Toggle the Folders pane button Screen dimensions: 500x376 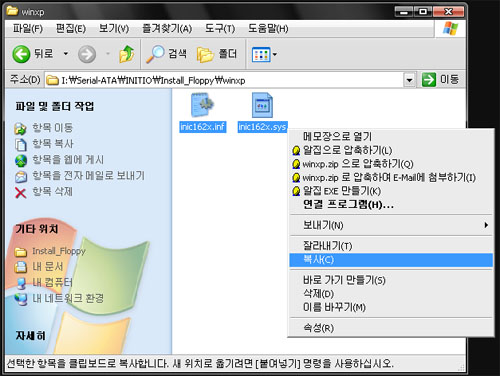217,54
